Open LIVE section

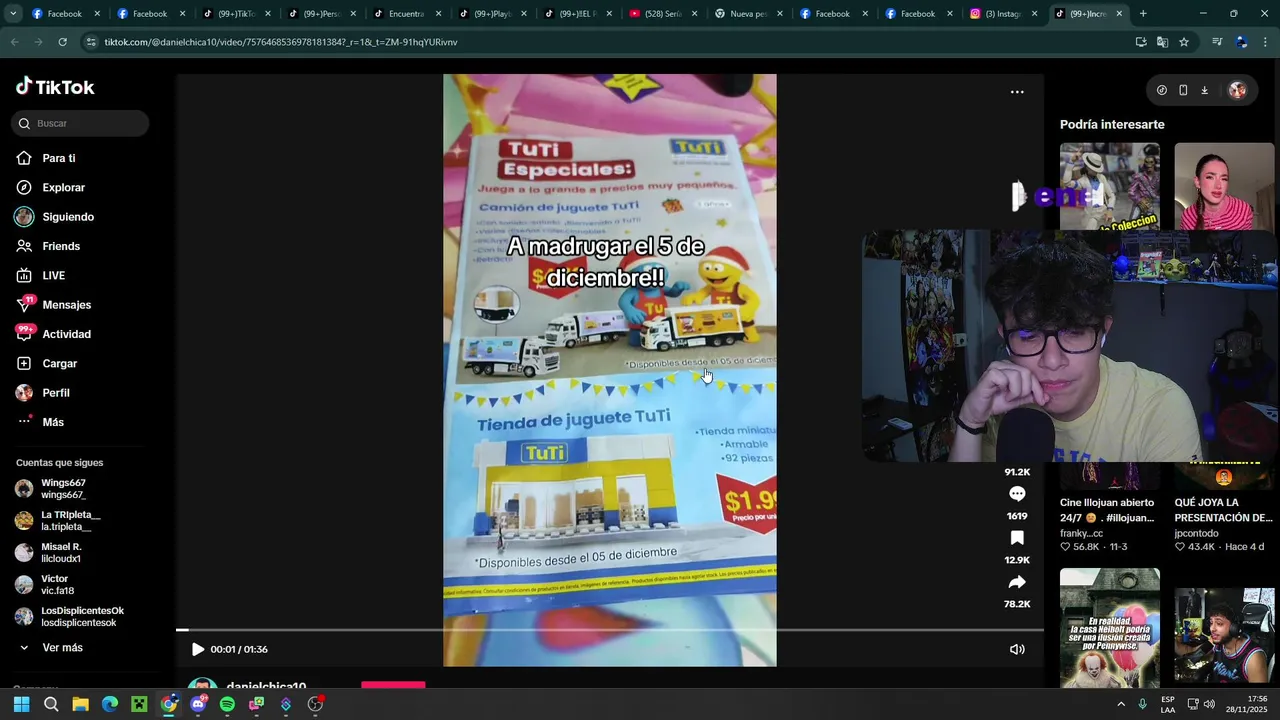coord(41,275)
